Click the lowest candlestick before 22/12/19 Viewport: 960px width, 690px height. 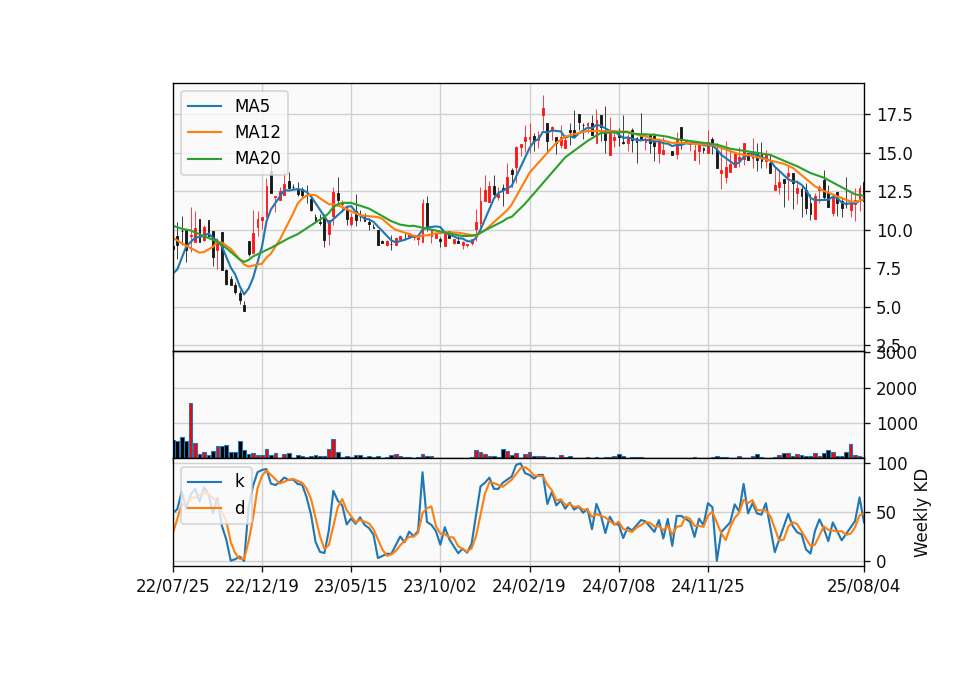244,307
